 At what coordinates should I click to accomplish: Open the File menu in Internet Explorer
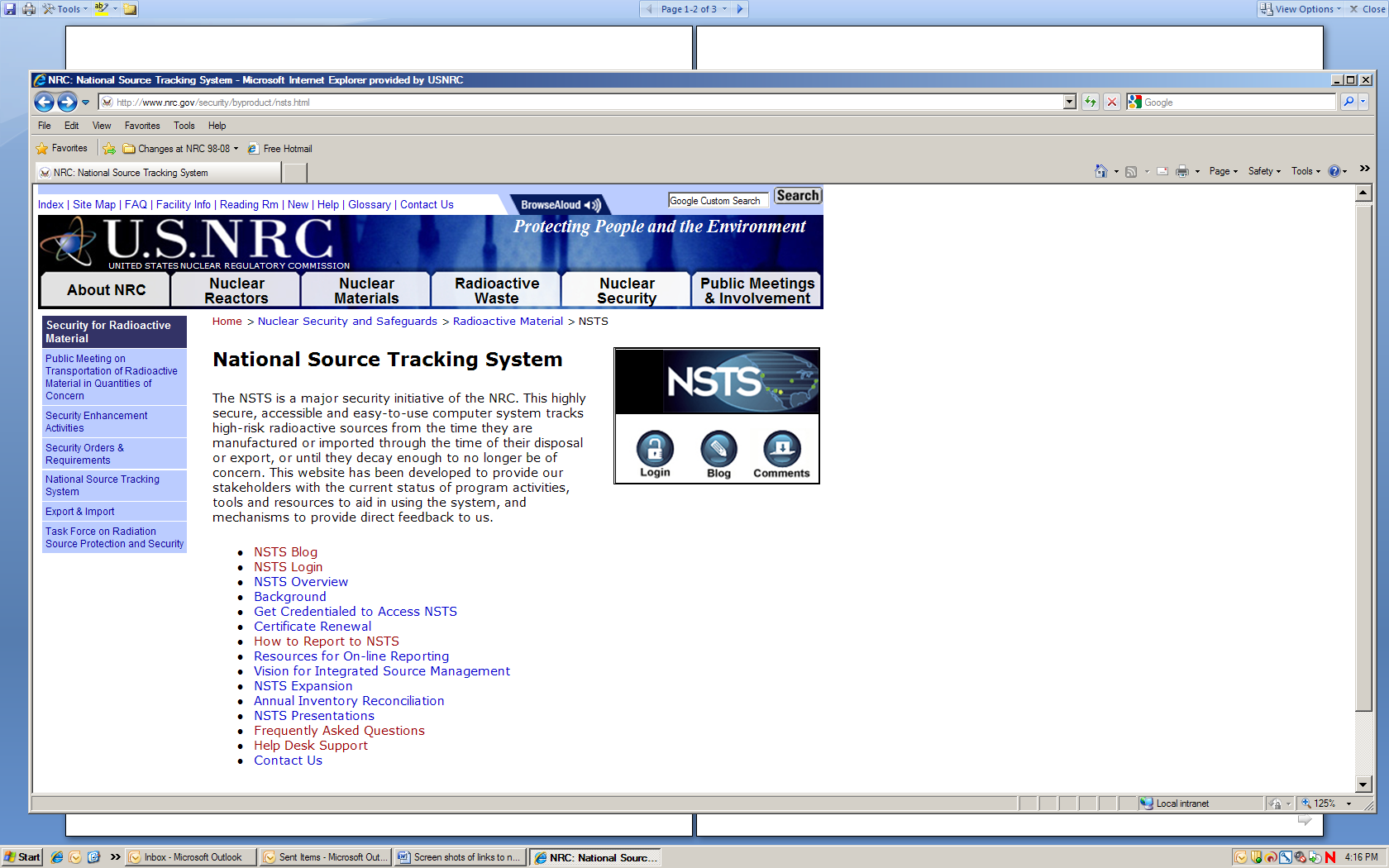tap(45, 126)
